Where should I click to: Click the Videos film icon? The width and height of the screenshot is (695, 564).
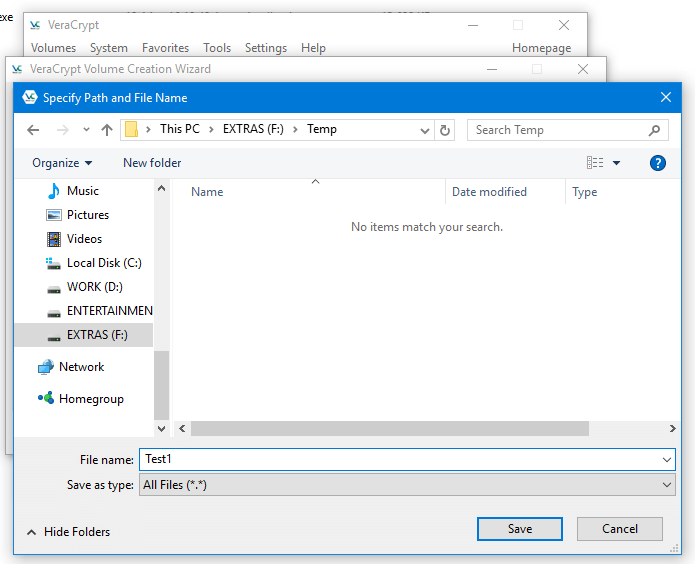[x=54, y=239]
